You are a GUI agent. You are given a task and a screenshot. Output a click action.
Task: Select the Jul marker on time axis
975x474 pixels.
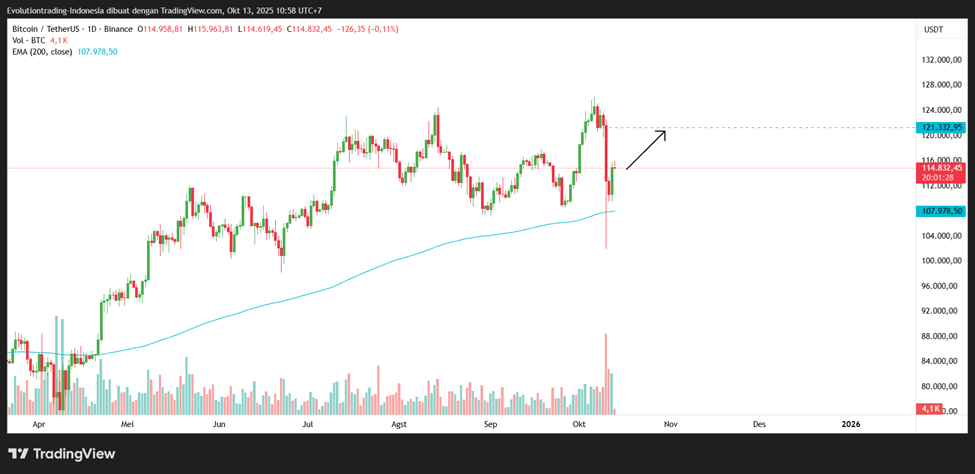click(309, 424)
